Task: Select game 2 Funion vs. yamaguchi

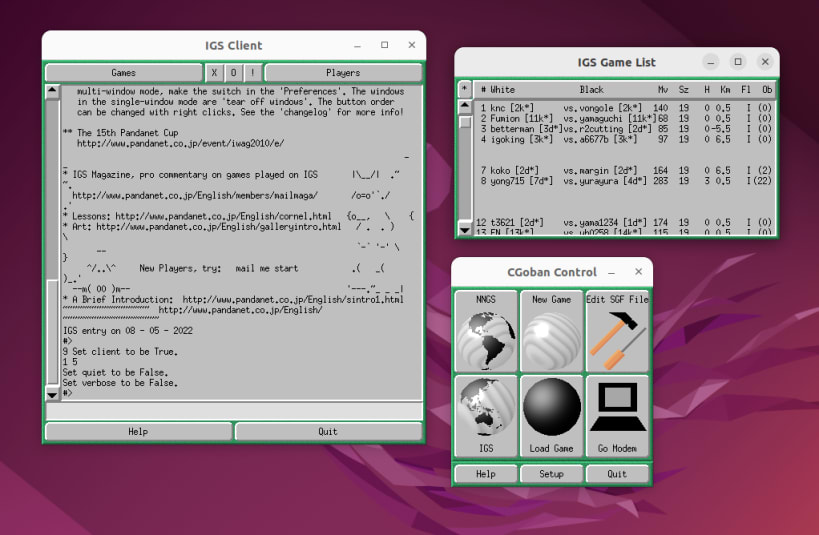Action: coord(626,119)
